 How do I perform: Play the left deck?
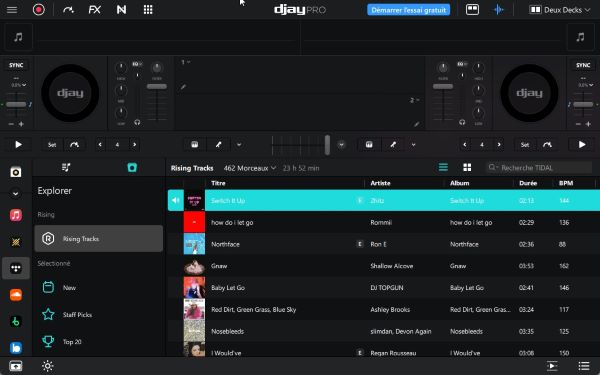[18, 145]
